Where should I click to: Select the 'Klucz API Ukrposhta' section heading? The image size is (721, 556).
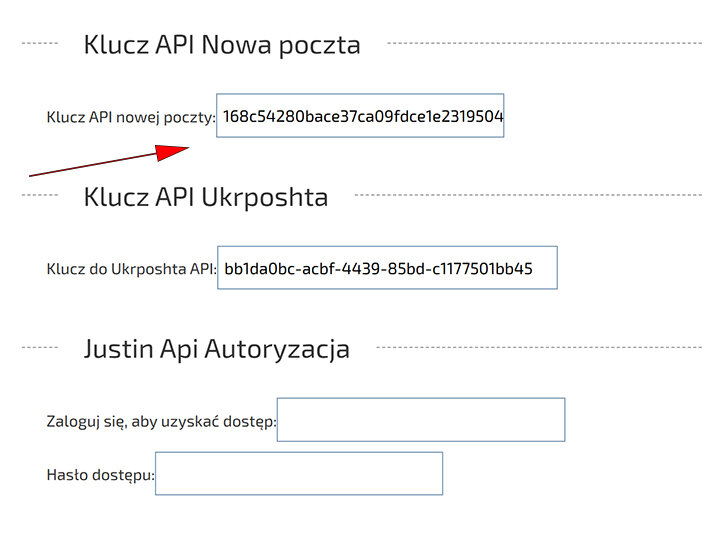click(x=205, y=197)
